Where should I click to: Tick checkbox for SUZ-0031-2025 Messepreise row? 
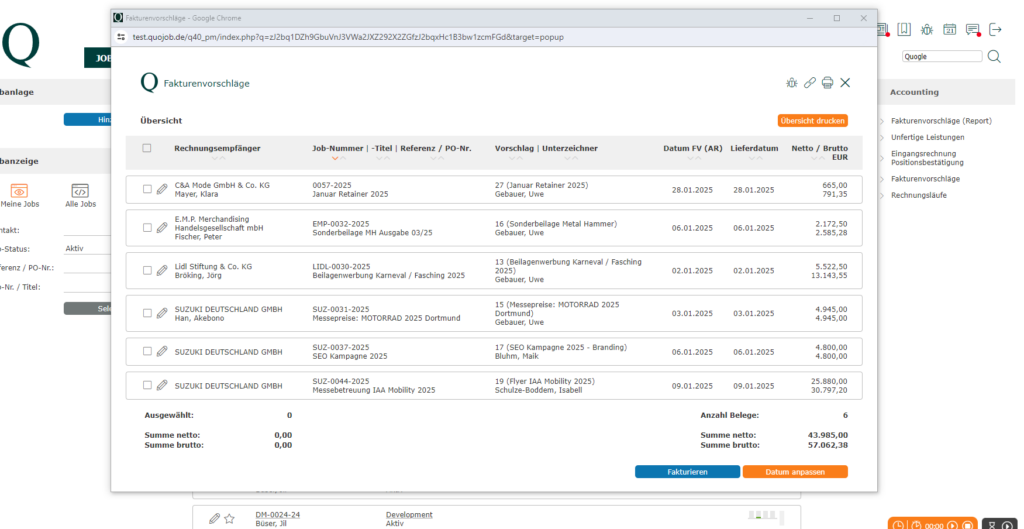pyautogui.click(x=147, y=313)
